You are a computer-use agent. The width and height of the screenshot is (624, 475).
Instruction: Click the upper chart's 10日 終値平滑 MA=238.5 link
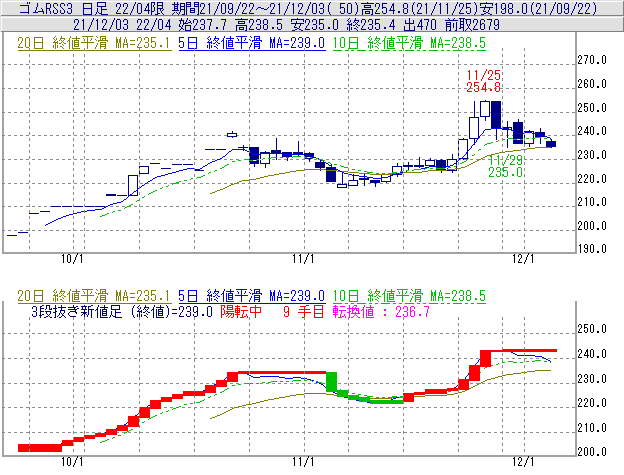409,43
